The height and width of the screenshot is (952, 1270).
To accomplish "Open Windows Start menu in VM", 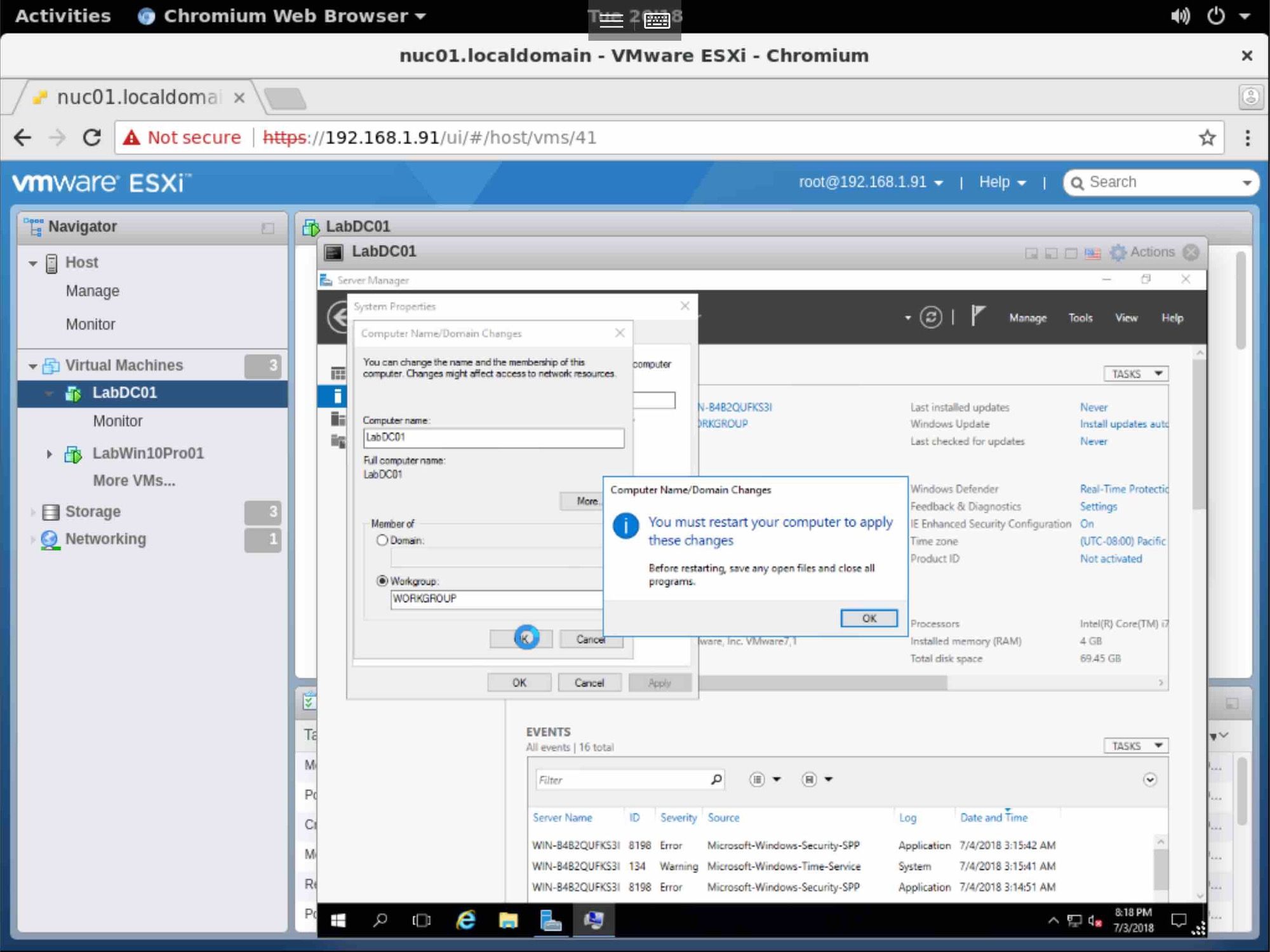I will [x=338, y=920].
